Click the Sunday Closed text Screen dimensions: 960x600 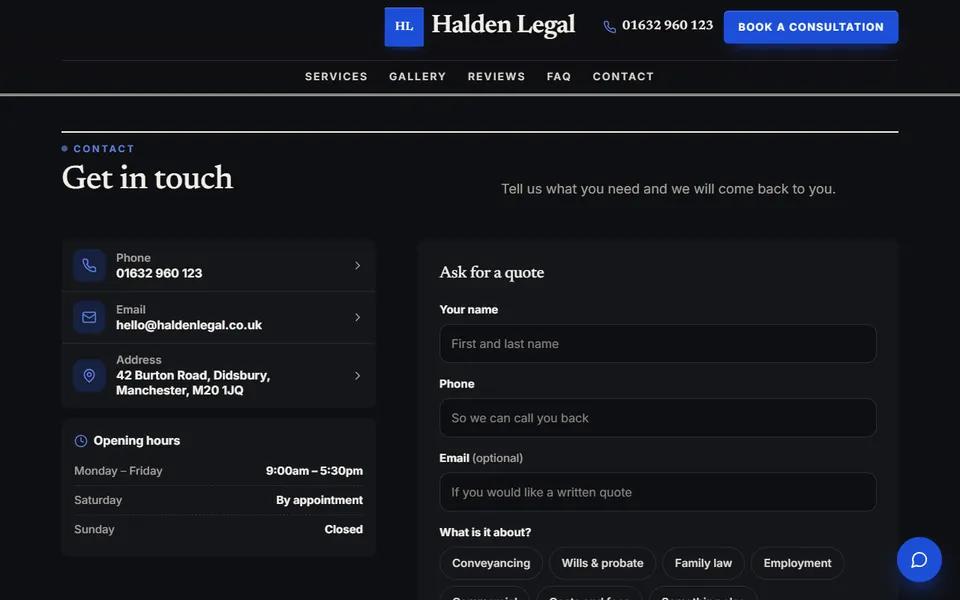[343, 530]
